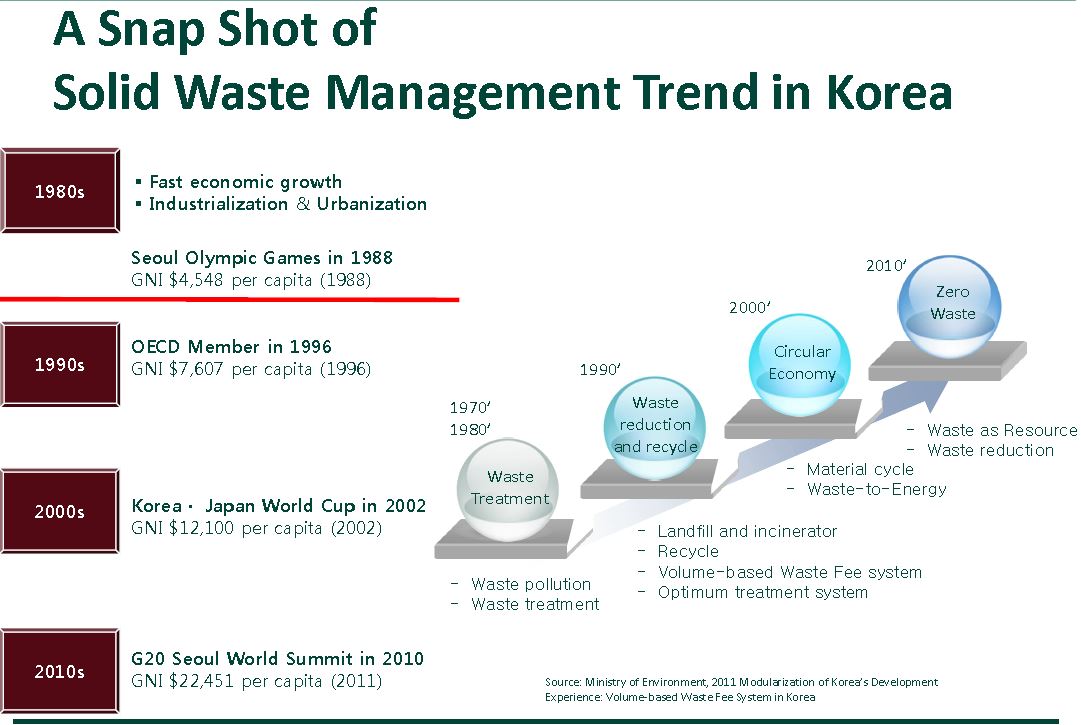Screen dimensions: 1081x725
Task: Click 'GNI $22,451 per capita (2011)'
Action: [256, 681]
